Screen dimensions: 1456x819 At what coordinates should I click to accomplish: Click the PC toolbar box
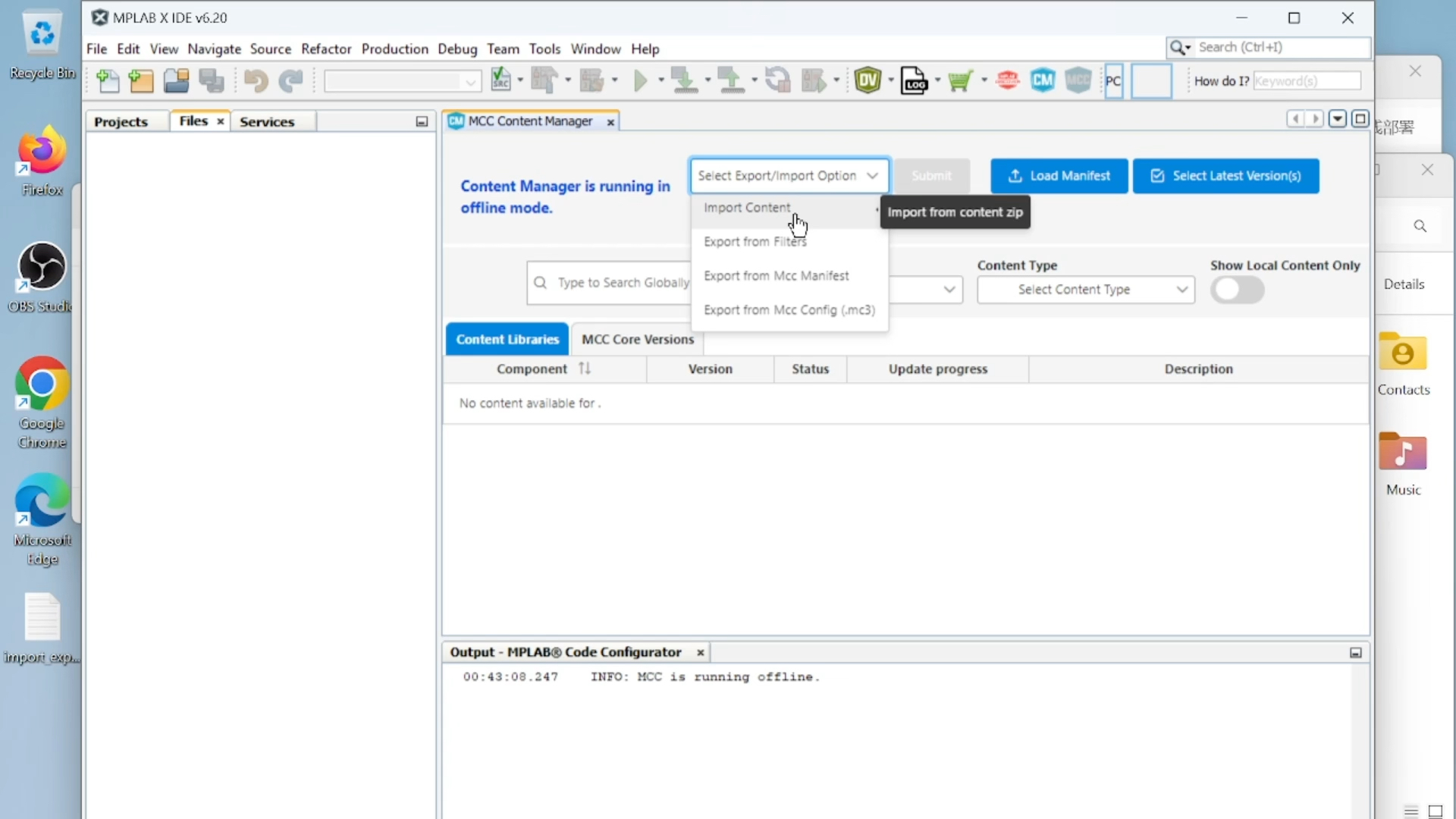1113,80
